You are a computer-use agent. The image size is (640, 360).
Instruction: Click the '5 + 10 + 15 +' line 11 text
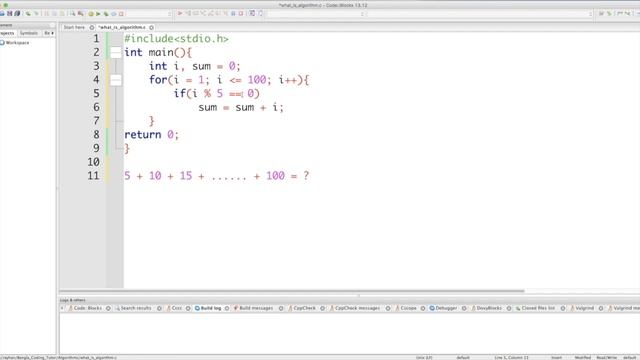[x=164, y=176]
